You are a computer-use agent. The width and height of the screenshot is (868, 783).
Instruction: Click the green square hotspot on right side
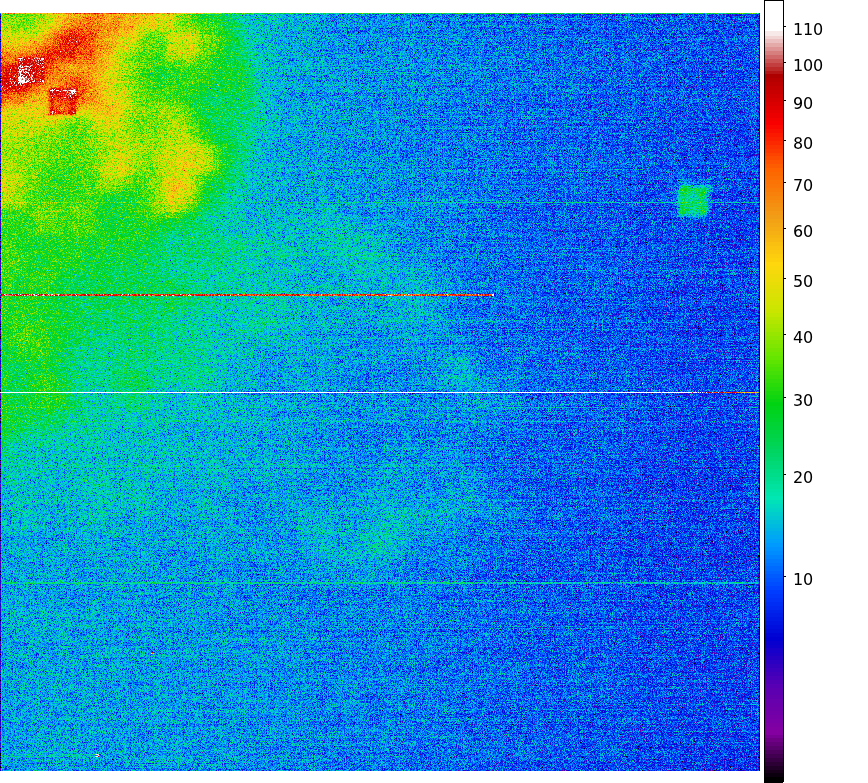coord(693,201)
